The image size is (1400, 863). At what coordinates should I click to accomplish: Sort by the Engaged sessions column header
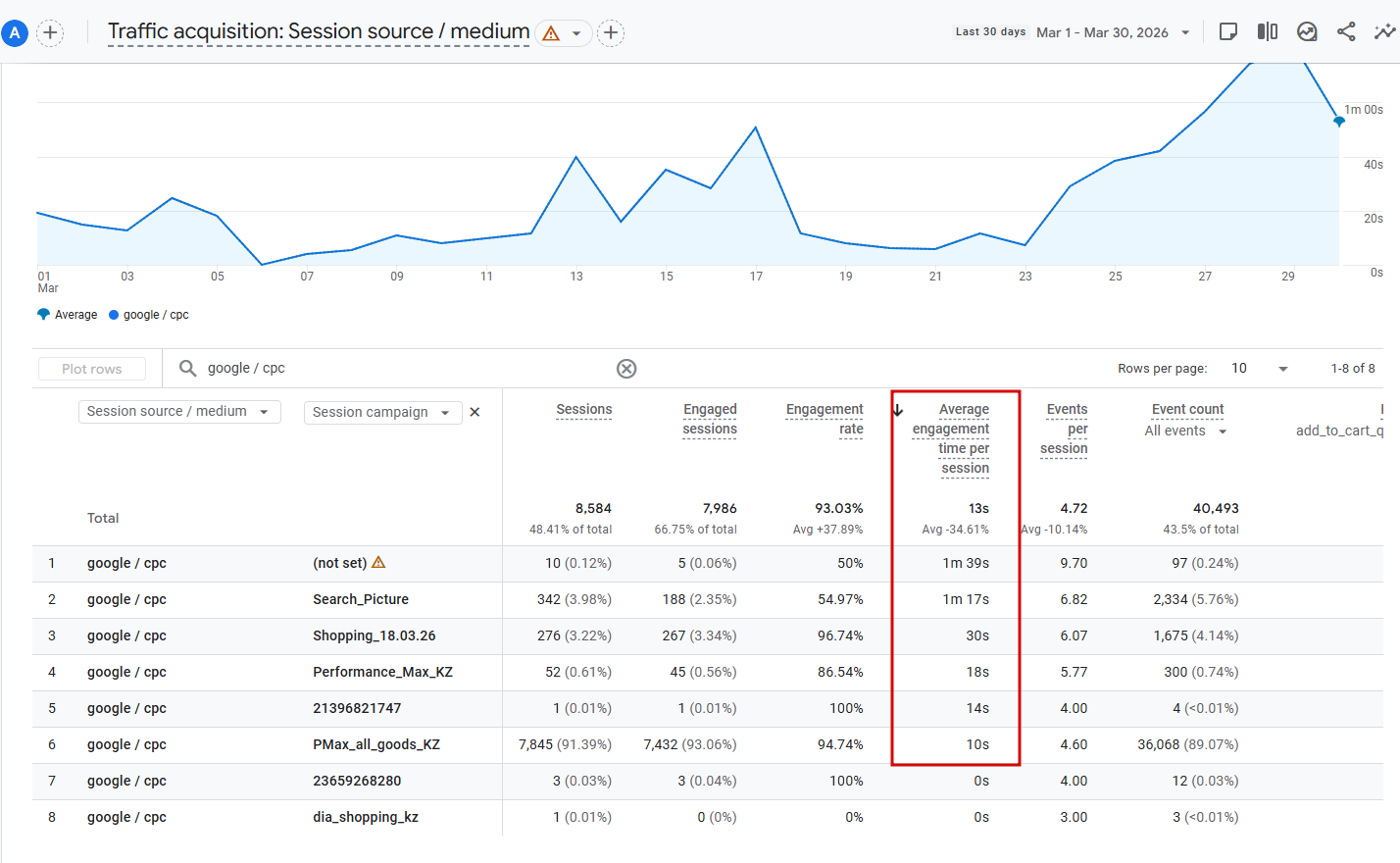tap(710, 420)
